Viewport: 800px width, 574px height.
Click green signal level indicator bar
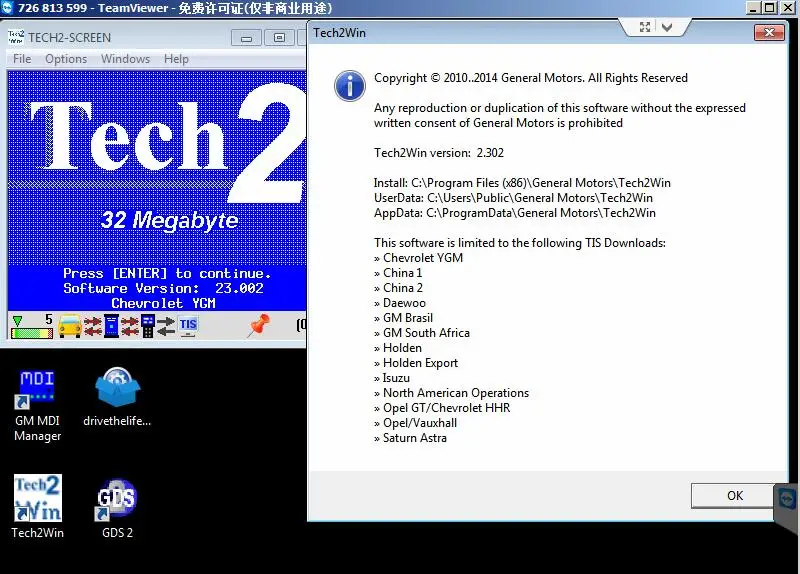point(32,334)
